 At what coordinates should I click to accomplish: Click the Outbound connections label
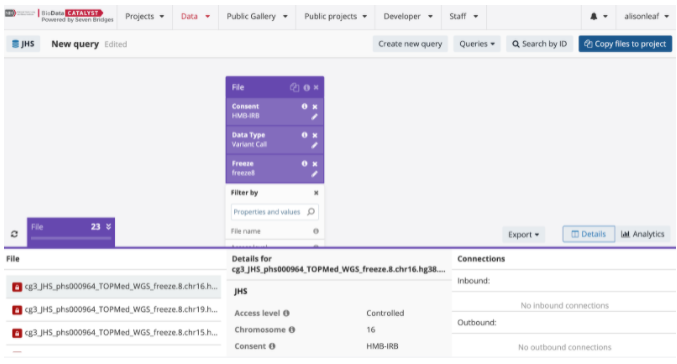[477, 323]
